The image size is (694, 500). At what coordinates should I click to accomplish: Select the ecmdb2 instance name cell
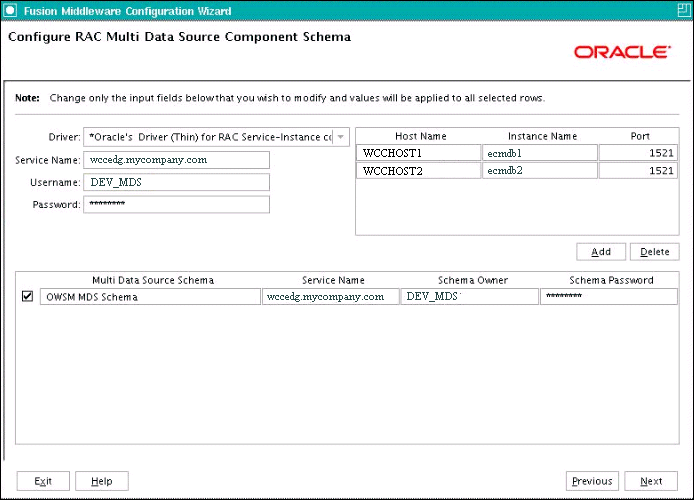click(540, 171)
